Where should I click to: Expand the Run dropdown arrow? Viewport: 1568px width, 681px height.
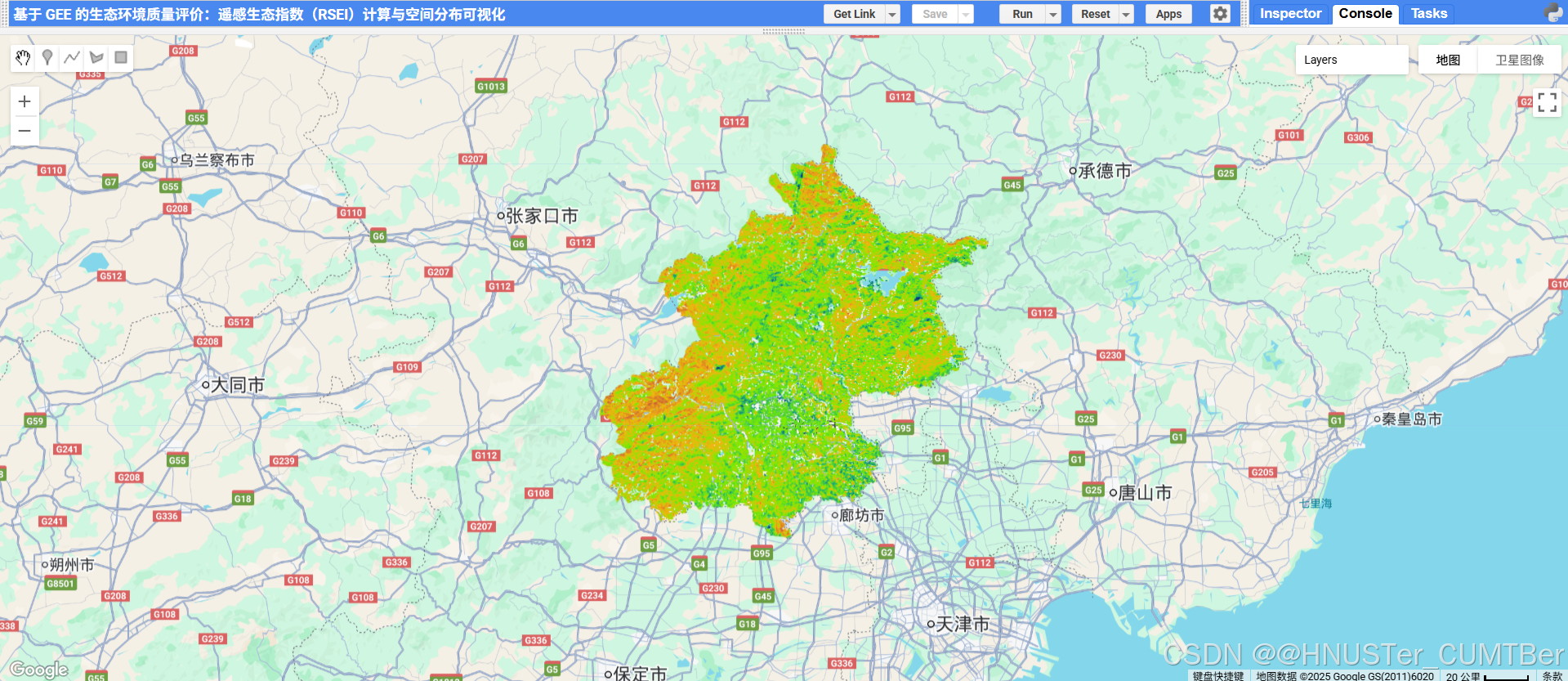pyautogui.click(x=1054, y=14)
